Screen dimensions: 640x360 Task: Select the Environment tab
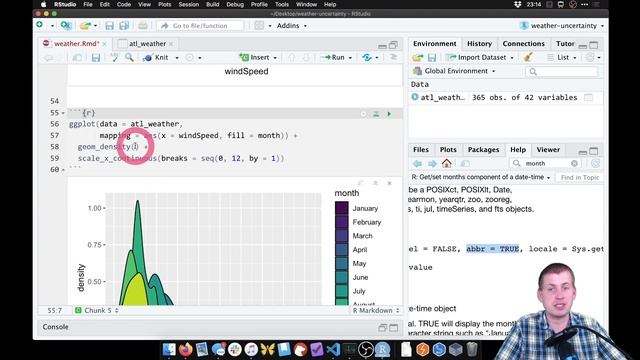coord(434,44)
